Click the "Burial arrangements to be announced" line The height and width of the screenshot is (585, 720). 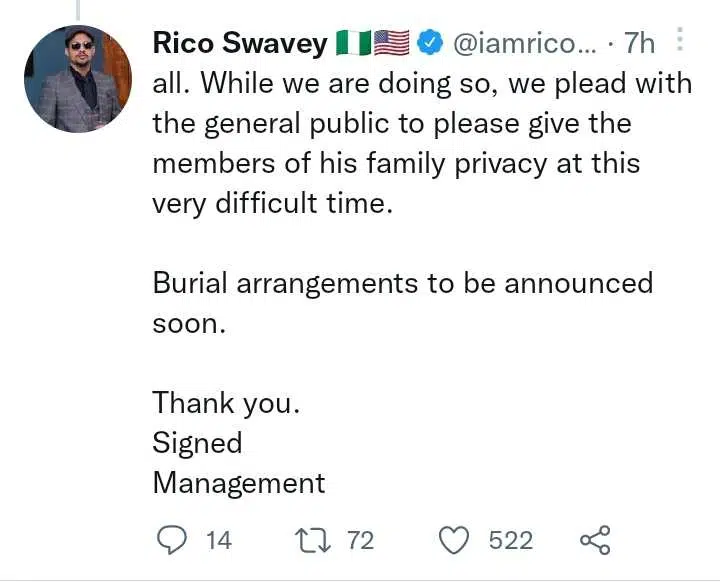pos(402,283)
